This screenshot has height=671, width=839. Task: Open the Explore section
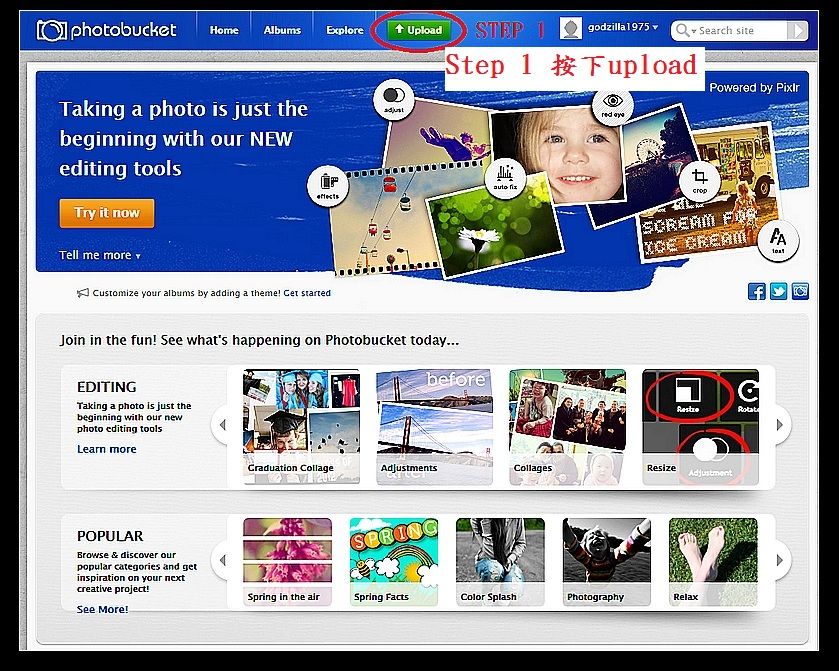coord(345,30)
